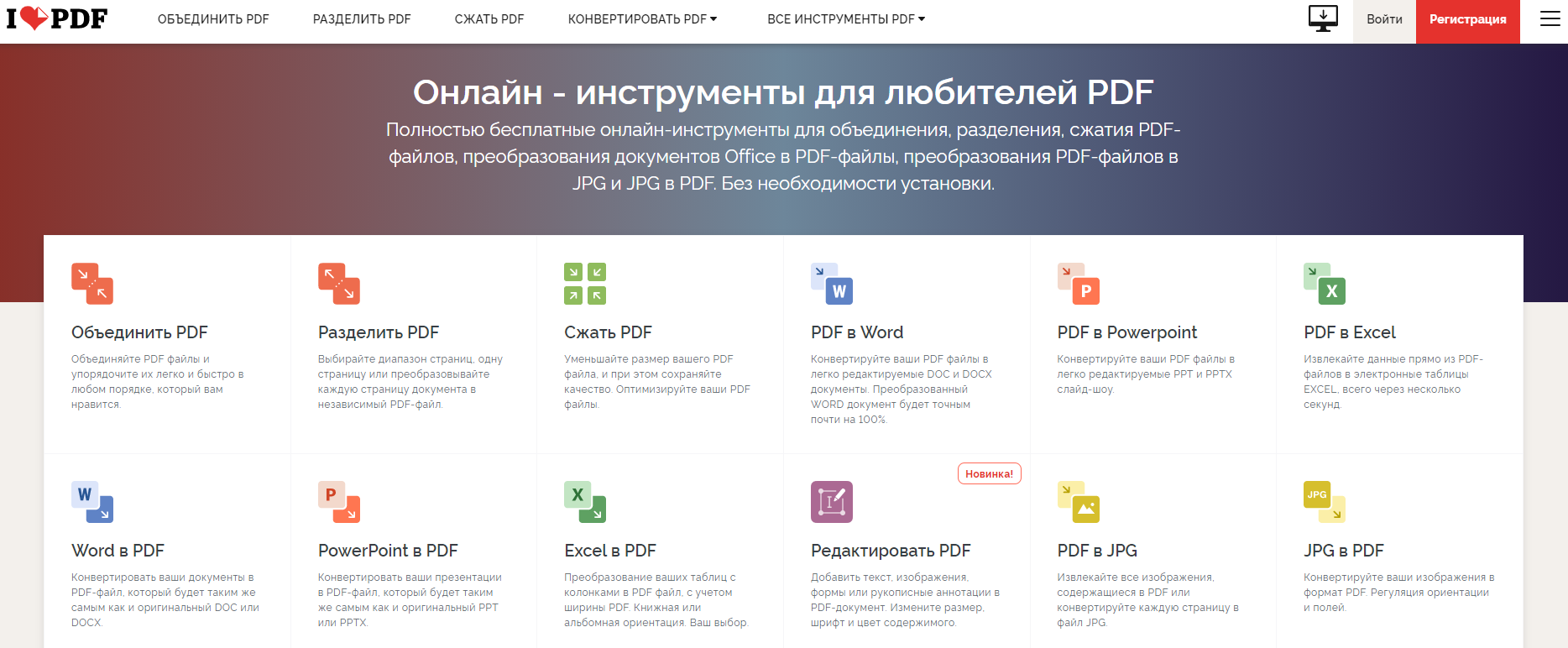Click the desktop app download monitor icon

1323,18
